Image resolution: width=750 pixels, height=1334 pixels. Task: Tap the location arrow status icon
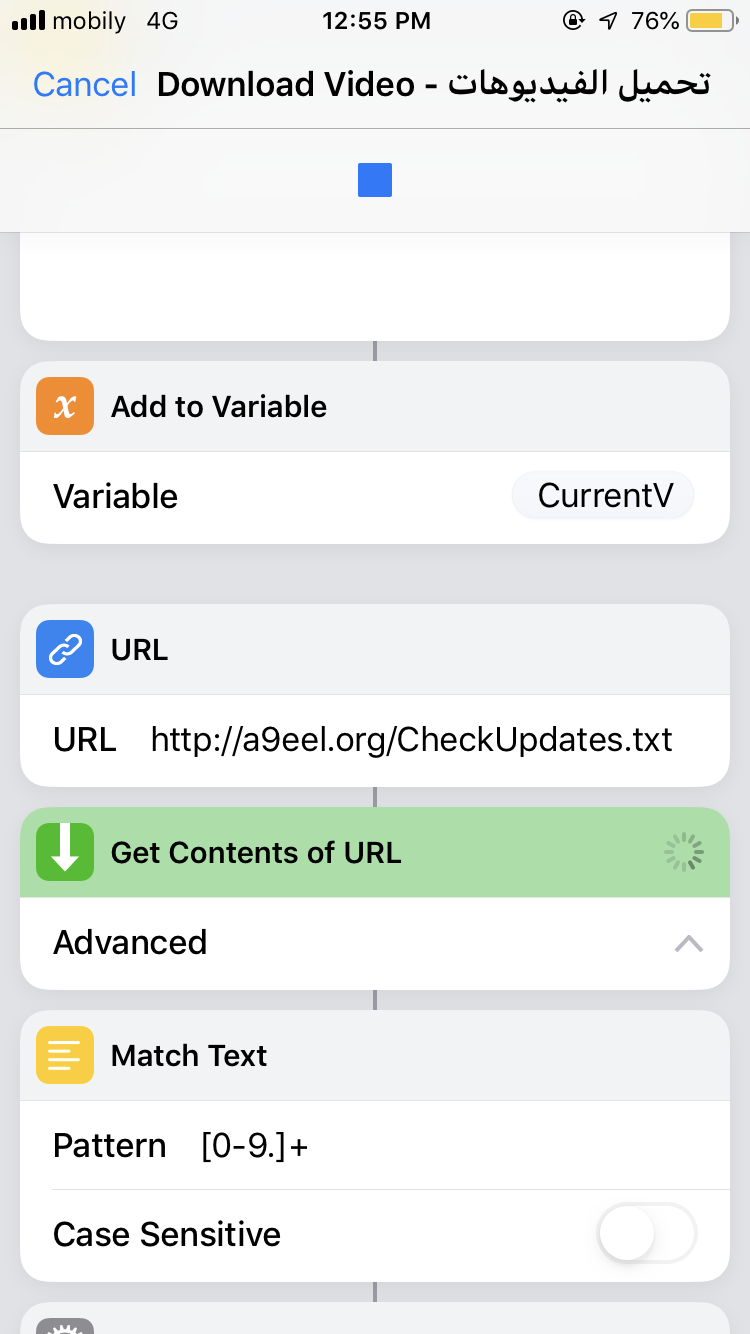(x=609, y=21)
